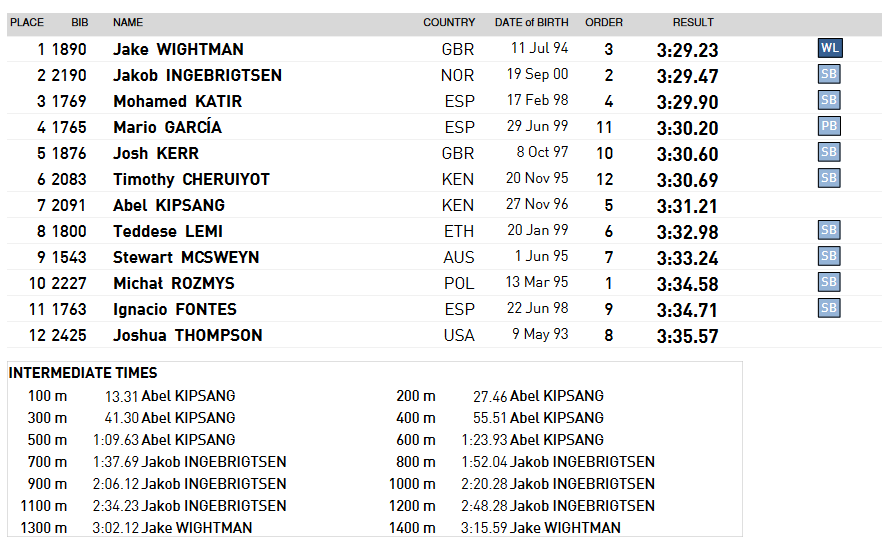Image resolution: width=882 pixels, height=538 pixels.
Task: Click the SB badge for Jakob Ingebrigtsen
Action: point(829,74)
